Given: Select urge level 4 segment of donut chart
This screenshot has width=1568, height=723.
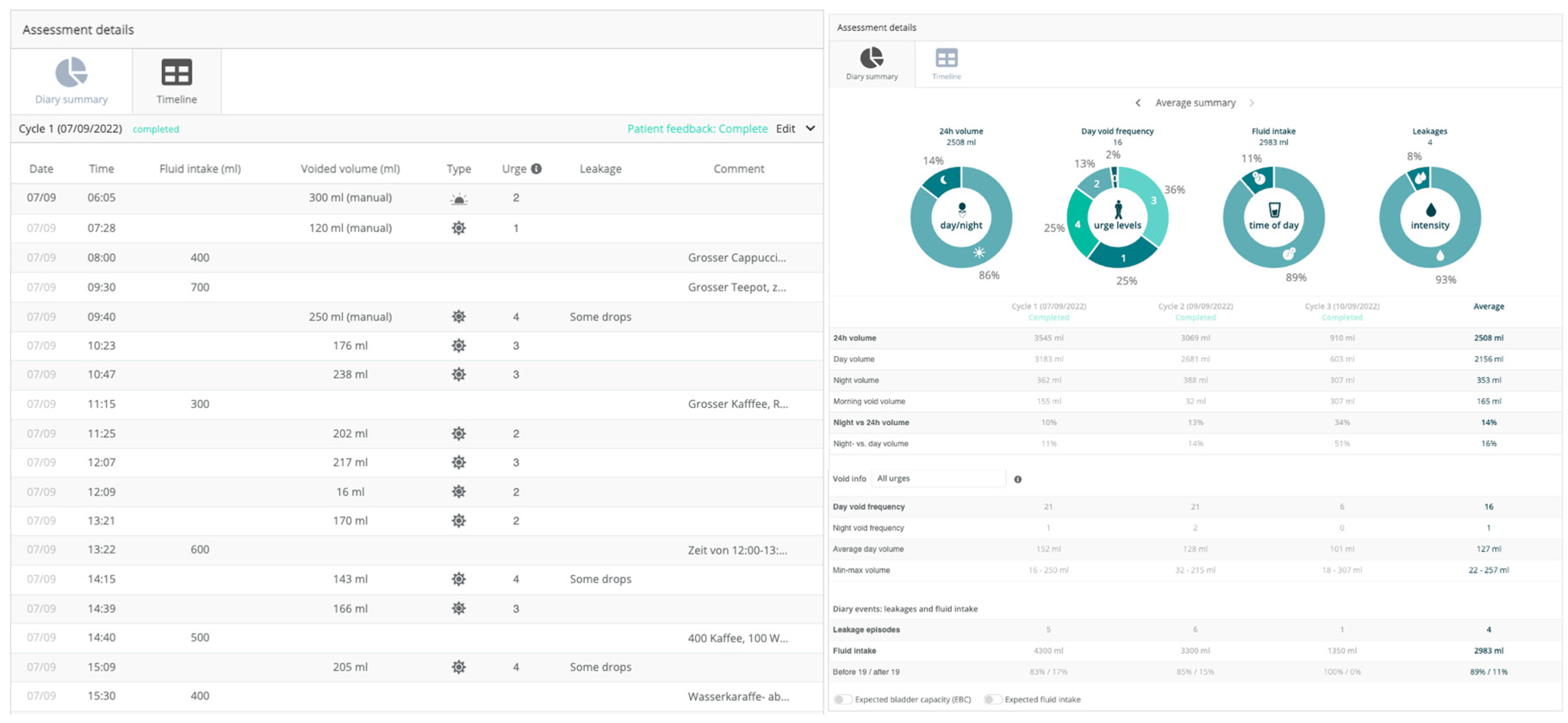Looking at the screenshot, I should [x=1078, y=225].
